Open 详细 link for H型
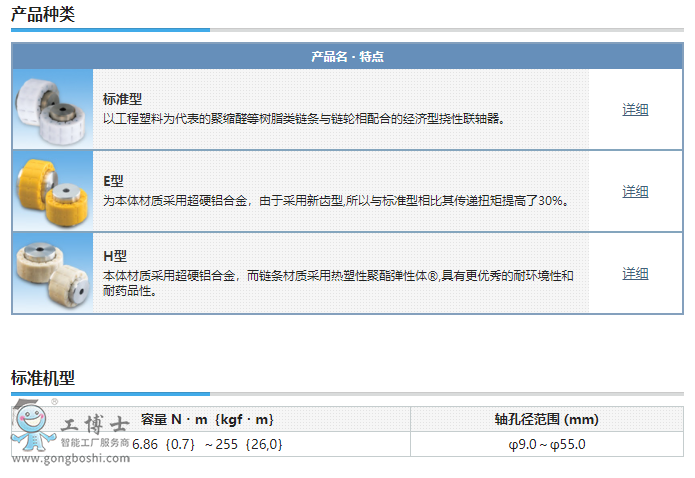 pyautogui.click(x=635, y=273)
